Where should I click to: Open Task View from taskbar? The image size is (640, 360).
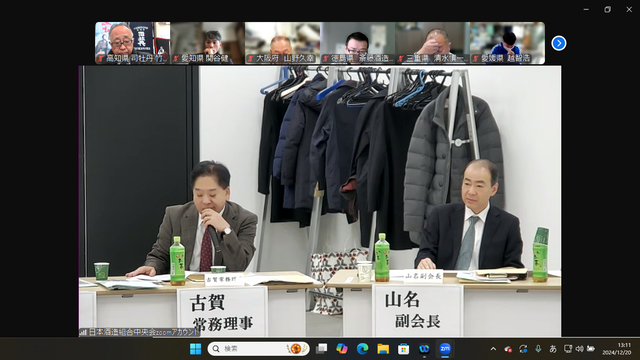click(322, 349)
